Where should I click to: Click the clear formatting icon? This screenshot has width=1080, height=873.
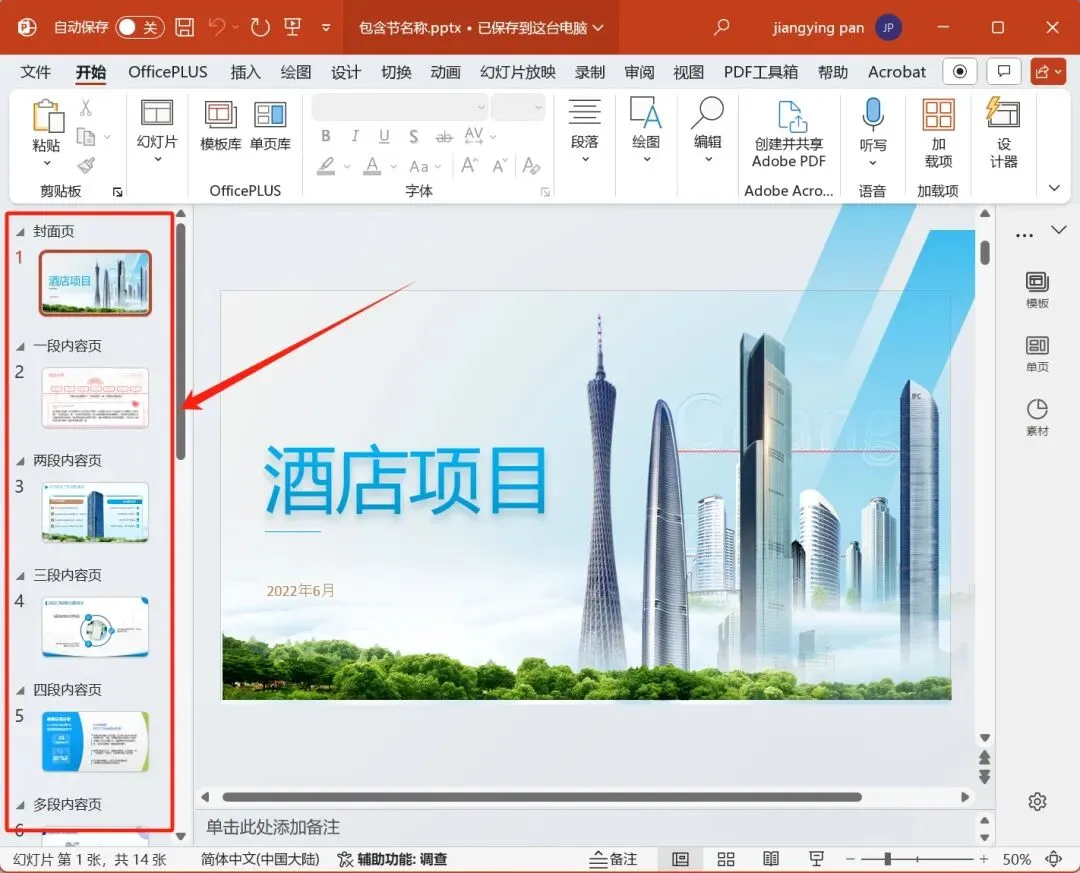(531, 165)
